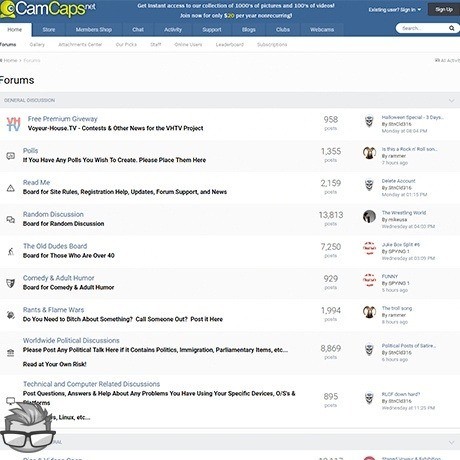
Task: Open The Wrestling World latest post
Action: (404, 213)
